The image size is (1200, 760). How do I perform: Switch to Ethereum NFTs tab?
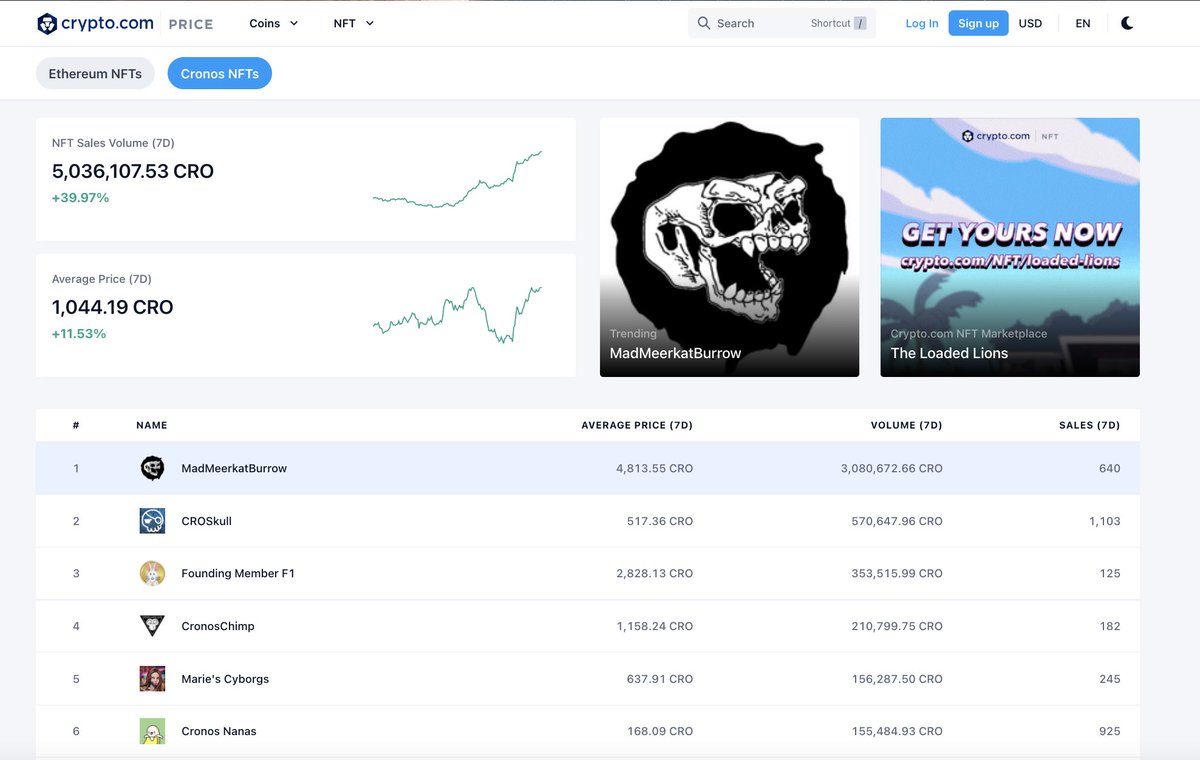[x=95, y=73]
